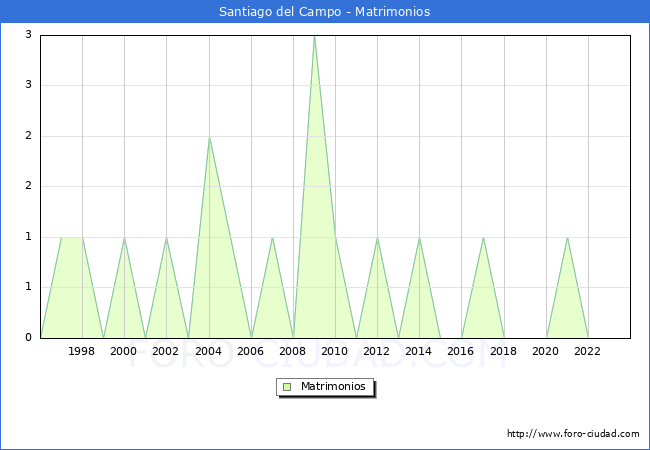Click the 2014 data peak
Screen dimensions: 650x450
(420, 238)
